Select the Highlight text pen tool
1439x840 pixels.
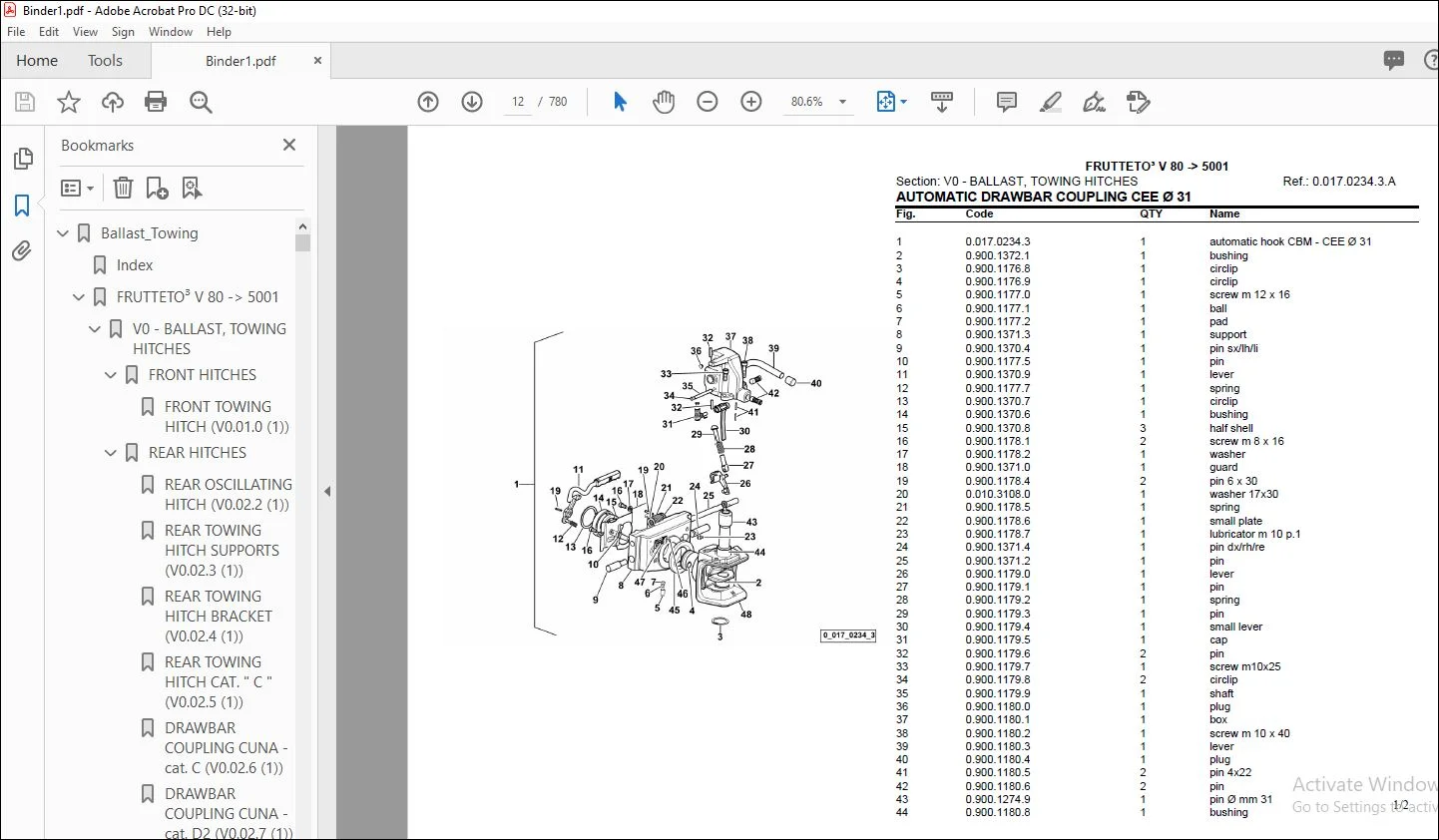pos(1051,102)
